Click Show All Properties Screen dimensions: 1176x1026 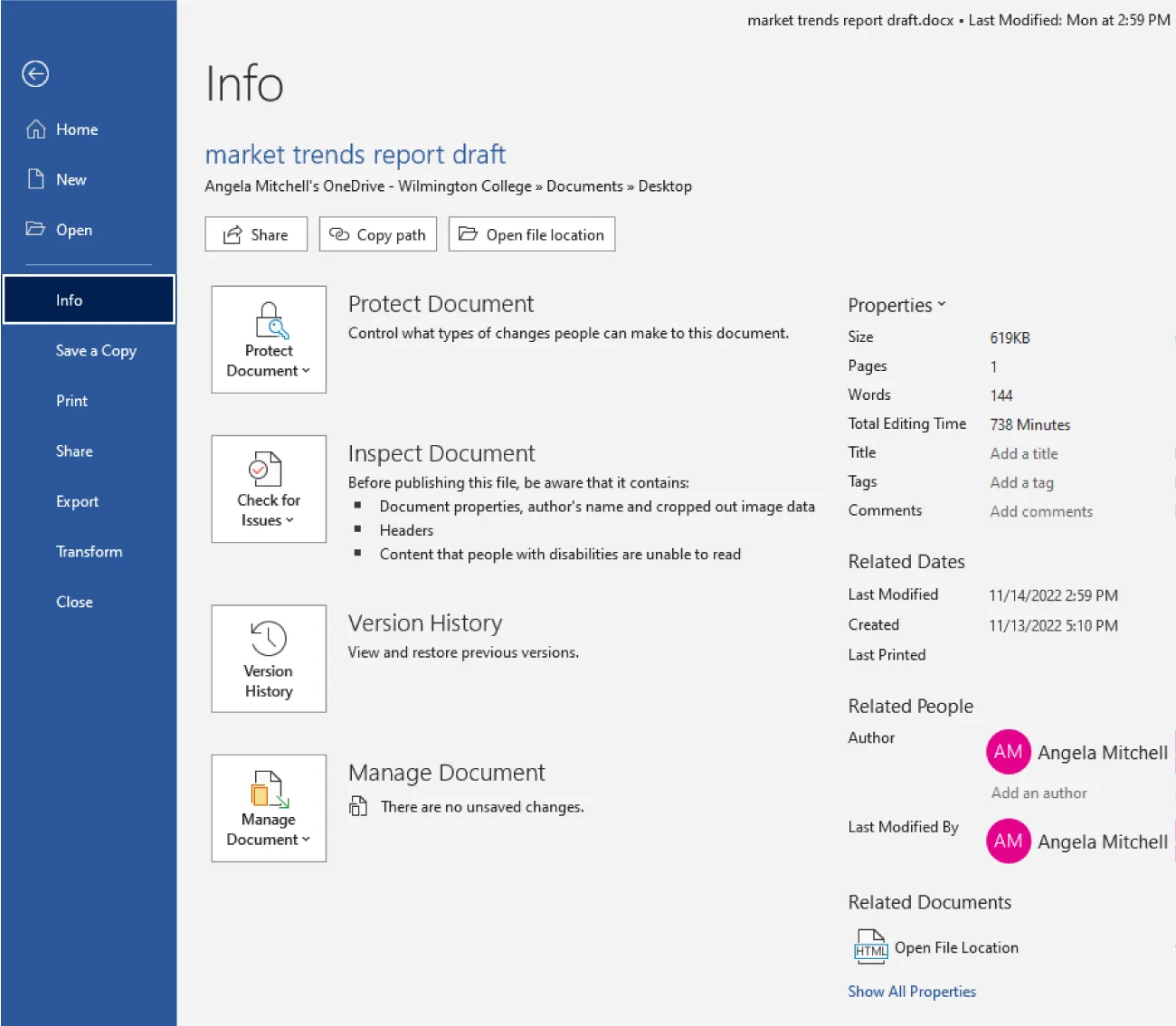coord(912,992)
